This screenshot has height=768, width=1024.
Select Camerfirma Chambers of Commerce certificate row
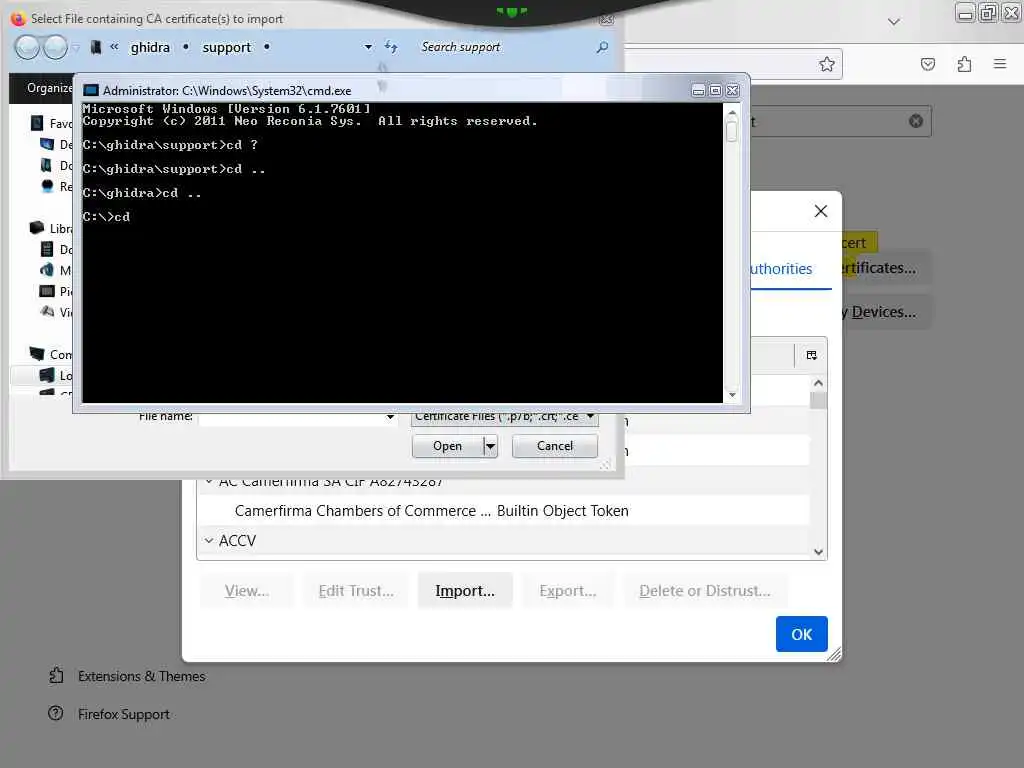pyautogui.click(x=503, y=511)
